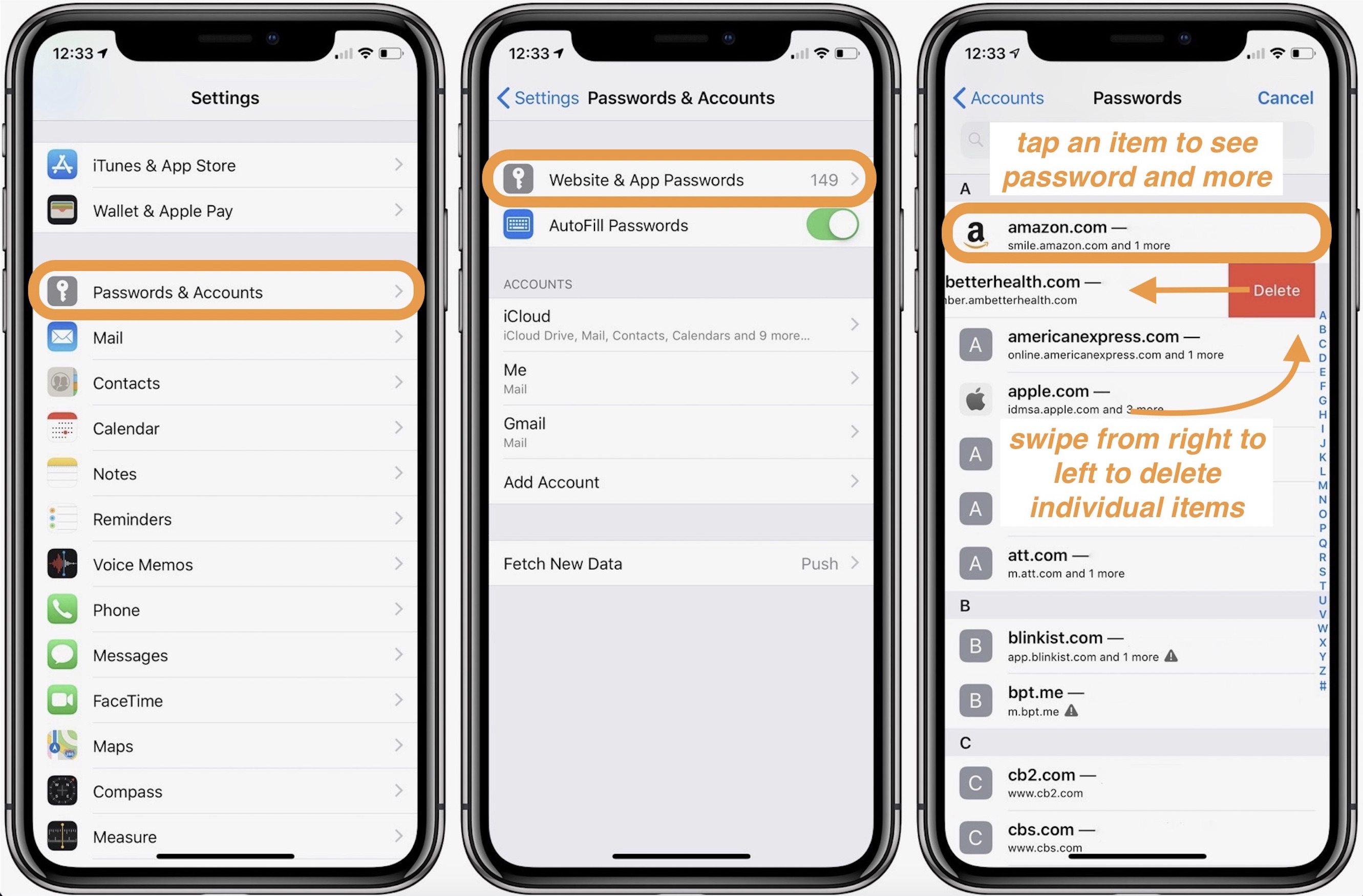Open Settings from Passwords & Accounts breadcrumb
1363x896 pixels.
coord(531,97)
